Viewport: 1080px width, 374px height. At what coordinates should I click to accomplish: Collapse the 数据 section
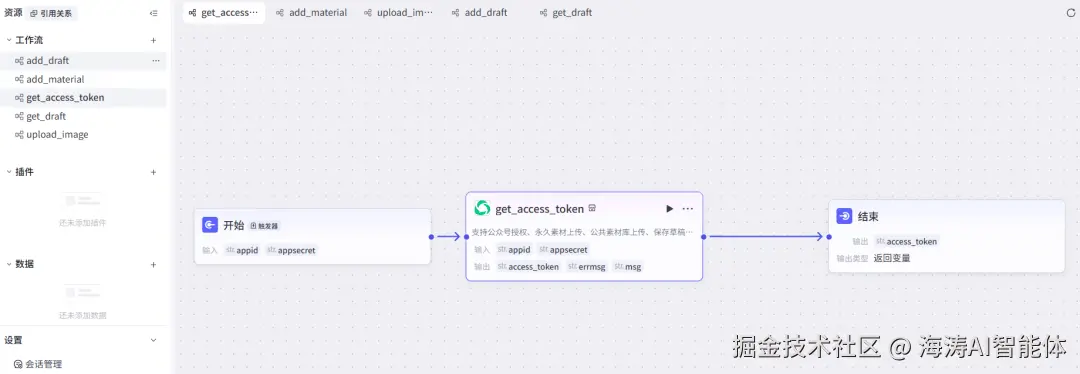9,264
